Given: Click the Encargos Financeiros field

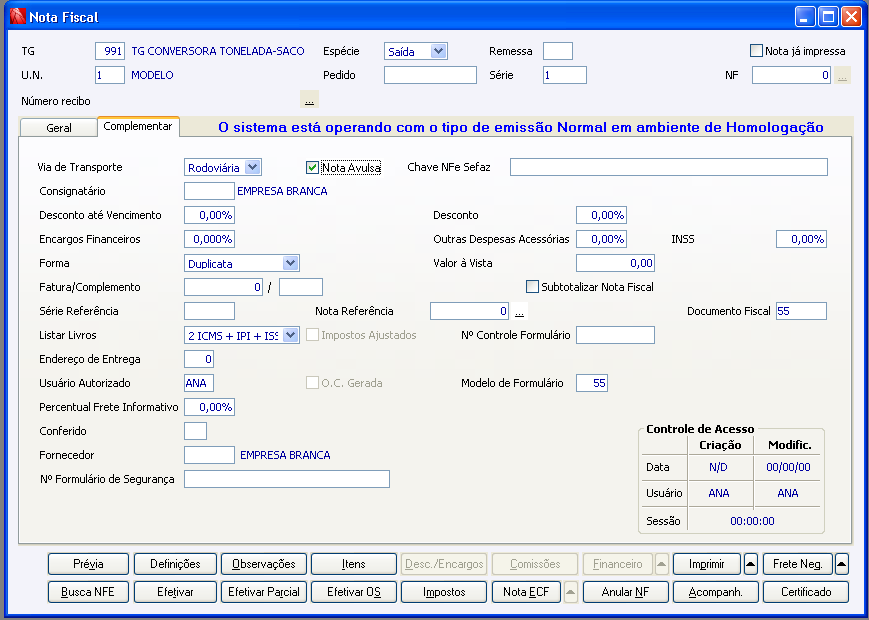Looking at the screenshot, I should click(x=209, y=239).
